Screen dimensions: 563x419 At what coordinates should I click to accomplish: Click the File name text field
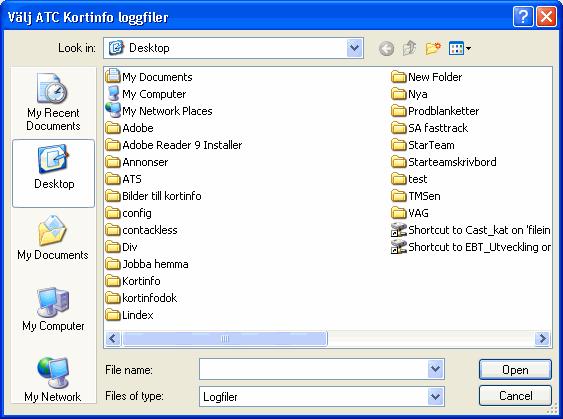[314, 369]
